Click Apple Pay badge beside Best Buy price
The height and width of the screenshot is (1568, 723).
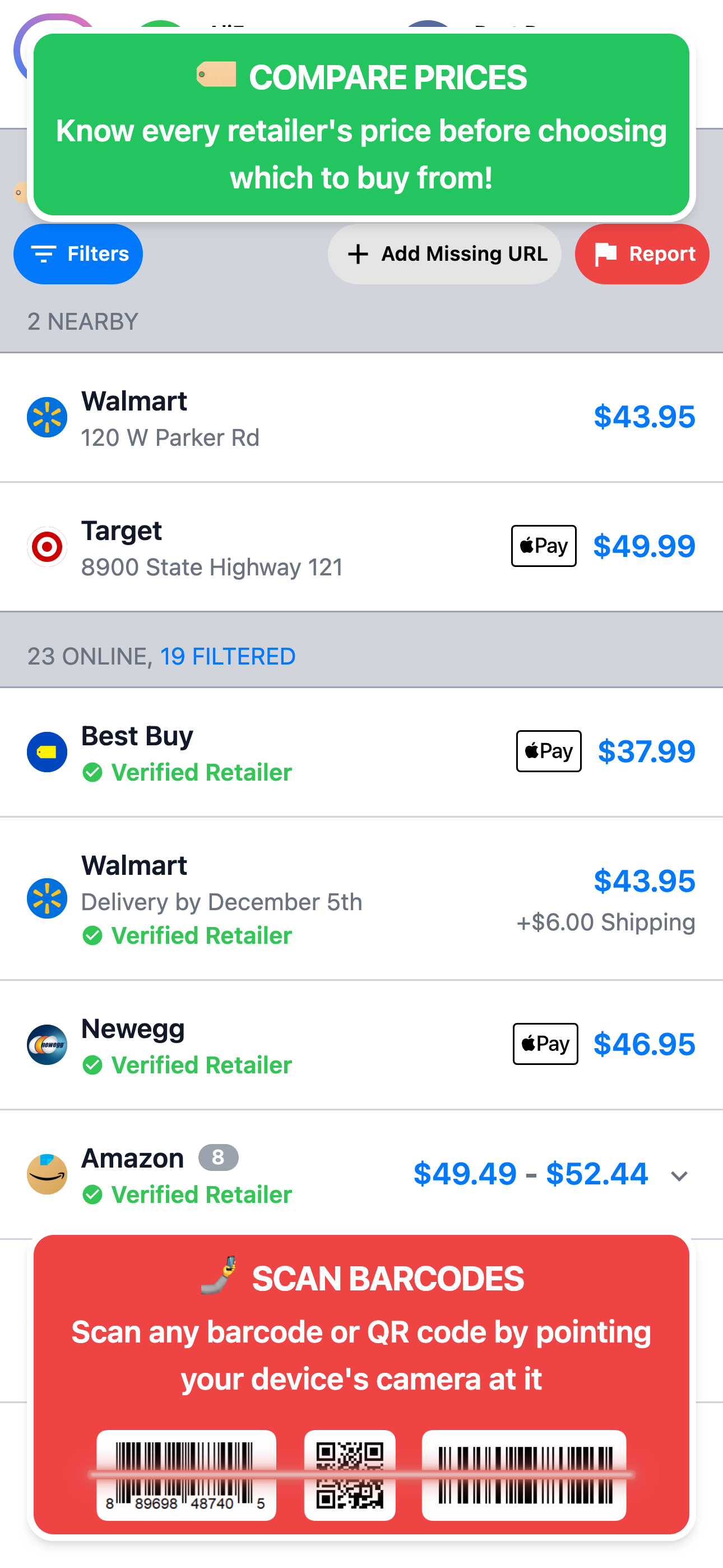548,751
